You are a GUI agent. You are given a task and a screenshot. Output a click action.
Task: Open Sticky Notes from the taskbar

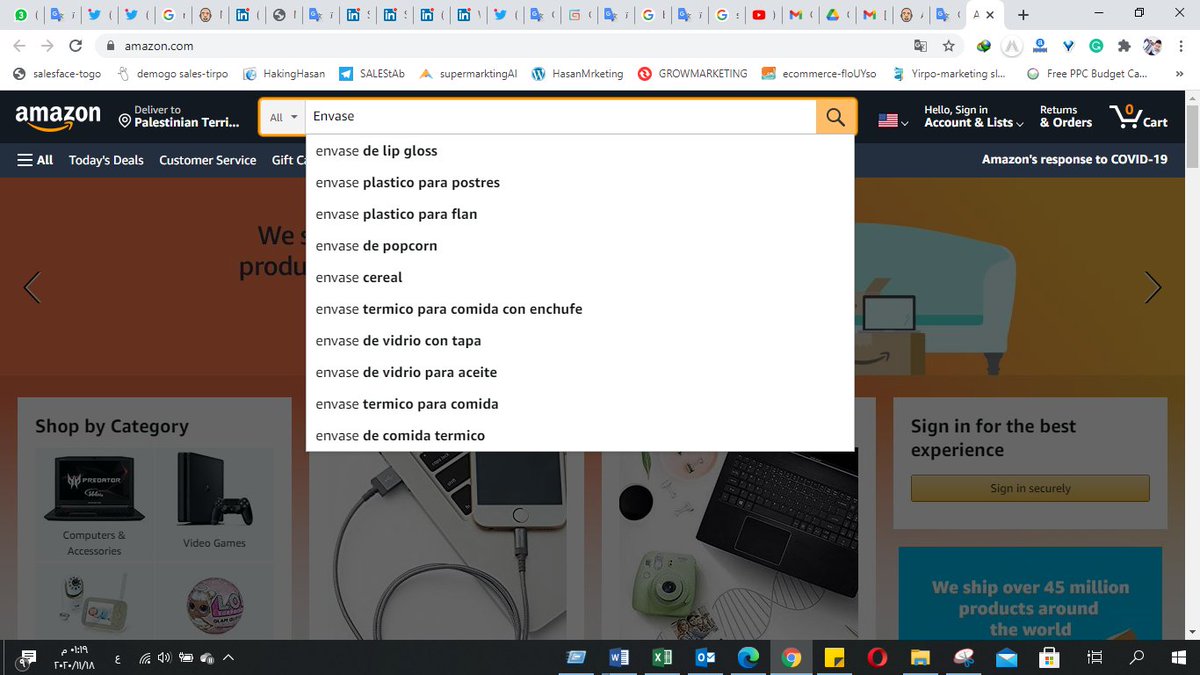click(834, 657)
